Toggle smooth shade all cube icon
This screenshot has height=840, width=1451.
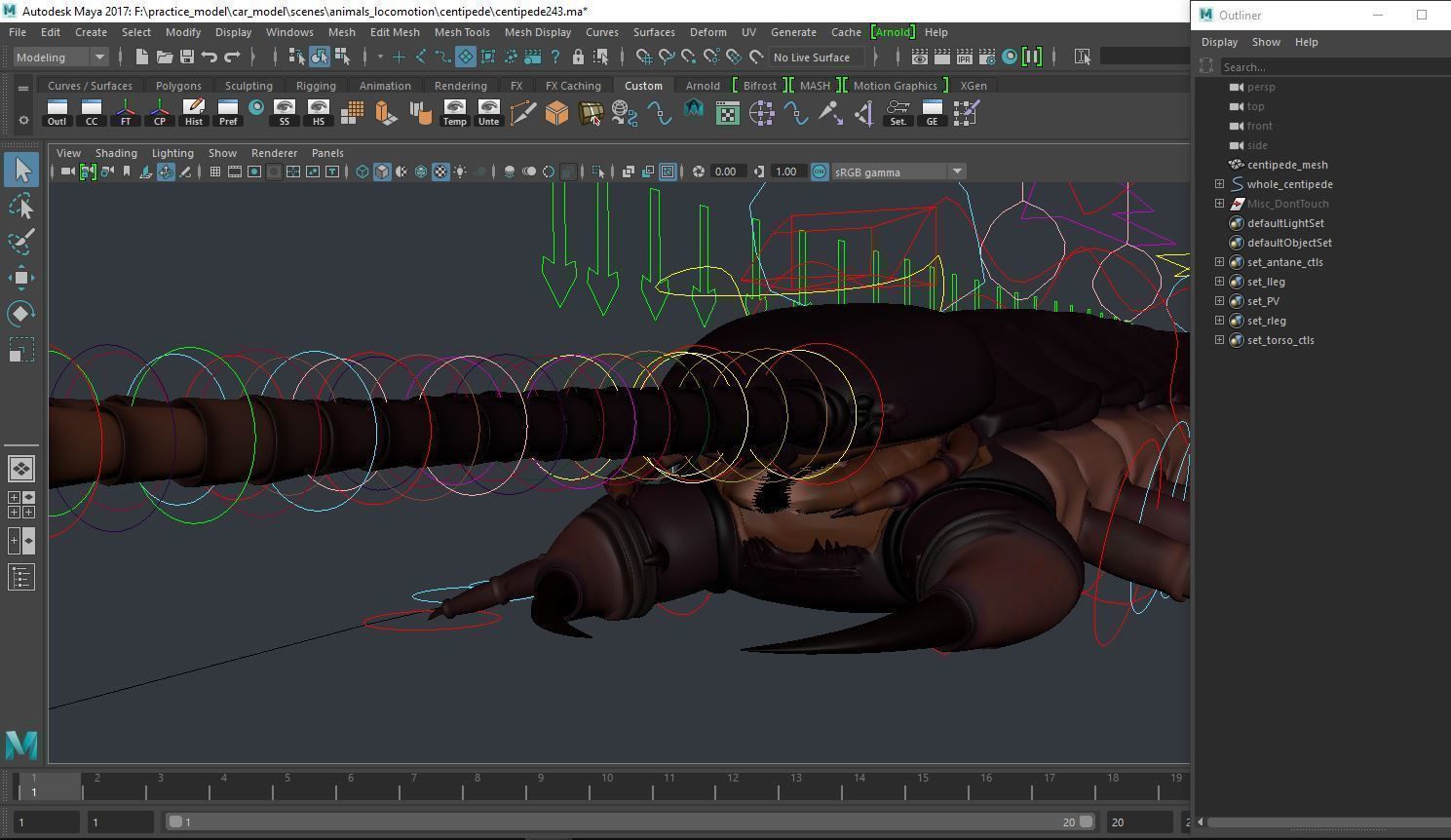382,172
